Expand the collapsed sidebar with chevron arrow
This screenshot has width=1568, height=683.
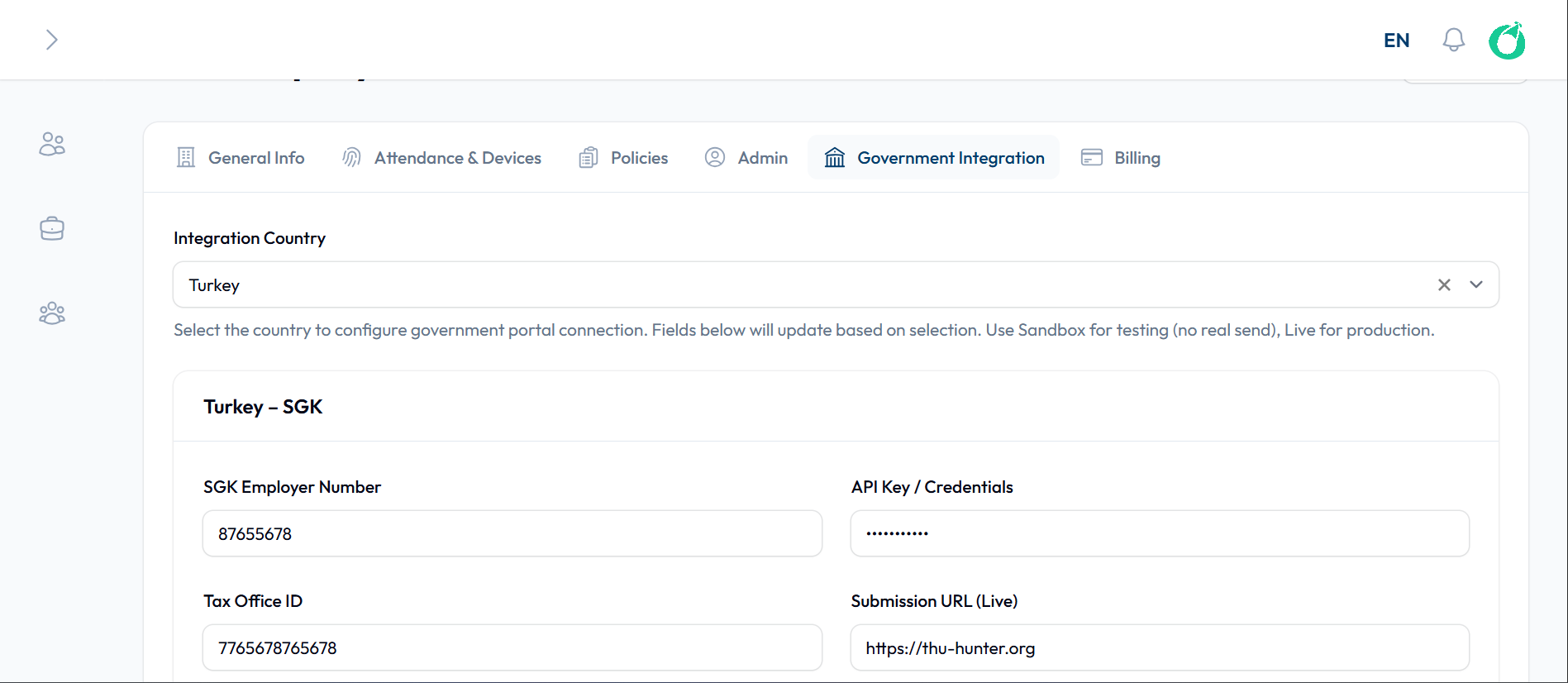point(51,40)
